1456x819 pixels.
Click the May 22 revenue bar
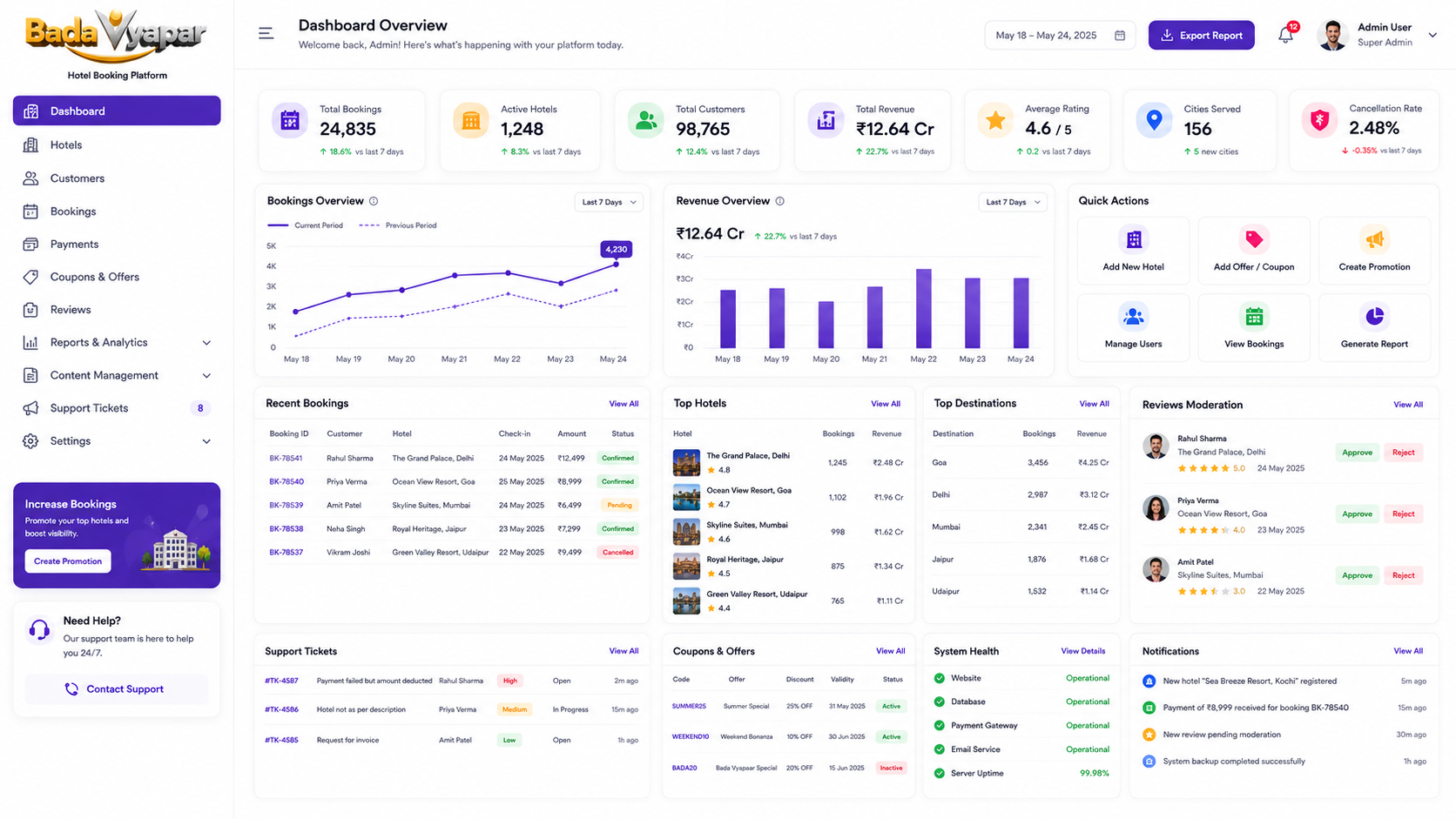(923, 309)
